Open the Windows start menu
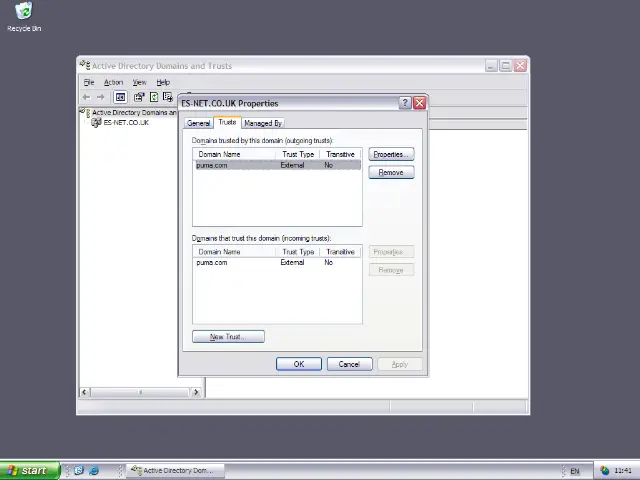The width and height of the screenshot is (640, 480). [x=30, y=471]
